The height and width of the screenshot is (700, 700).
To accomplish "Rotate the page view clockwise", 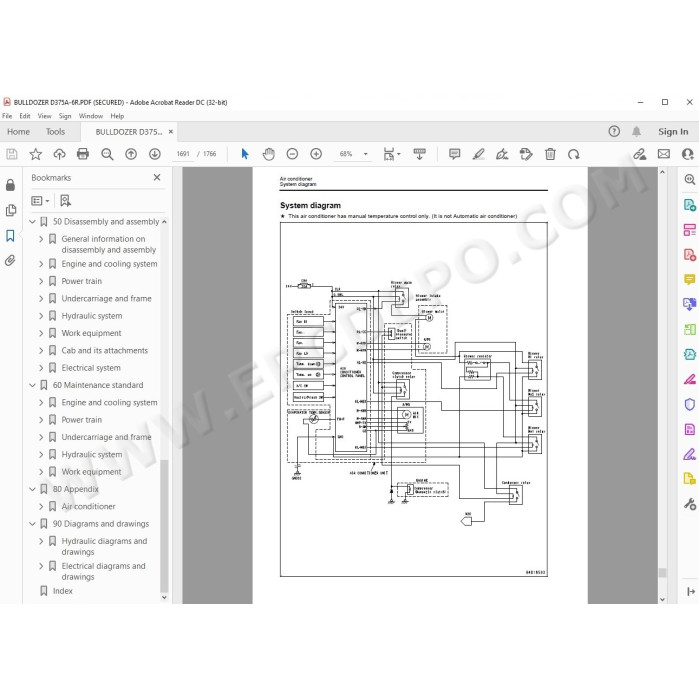I will [574, 154].
